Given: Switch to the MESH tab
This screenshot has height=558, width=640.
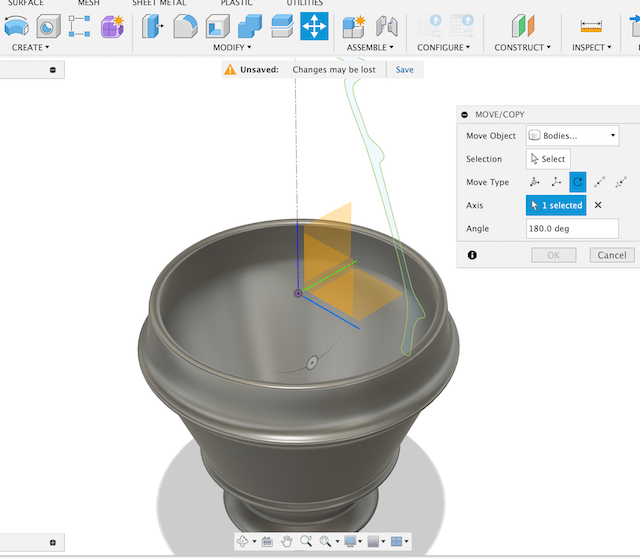Looking at the screenshot, I should coord(89,3).
